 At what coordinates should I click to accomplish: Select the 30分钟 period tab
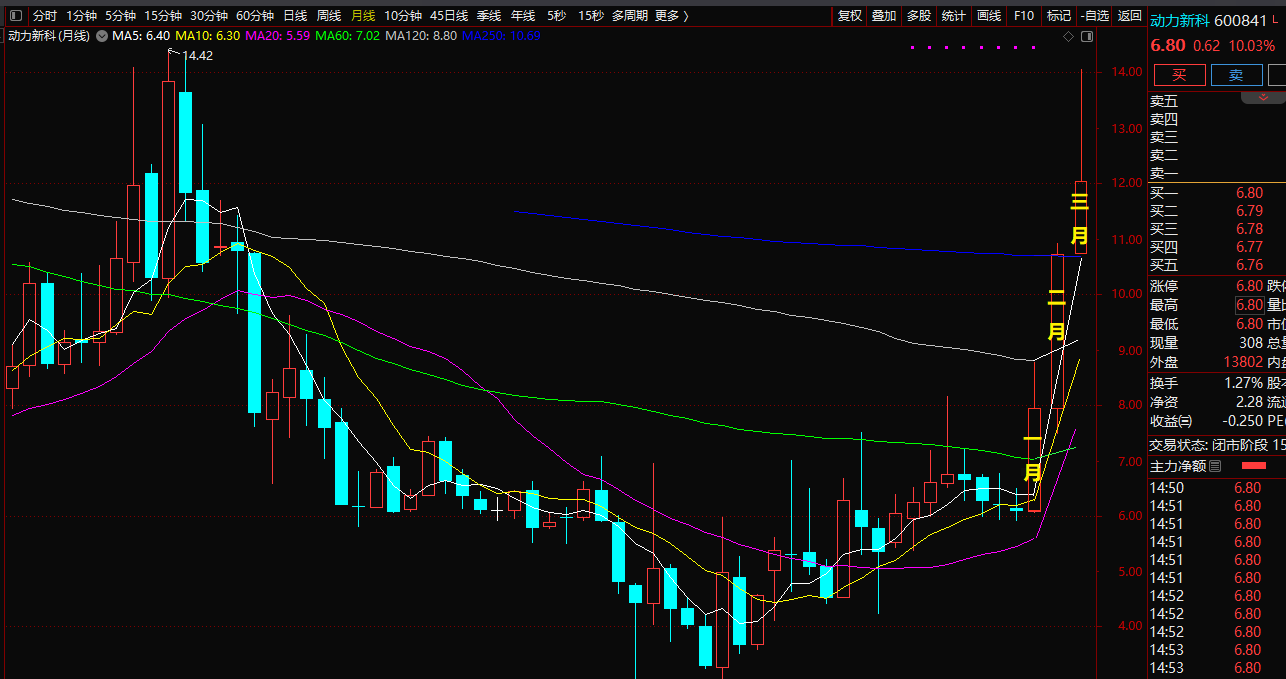[x=209, y=16]
